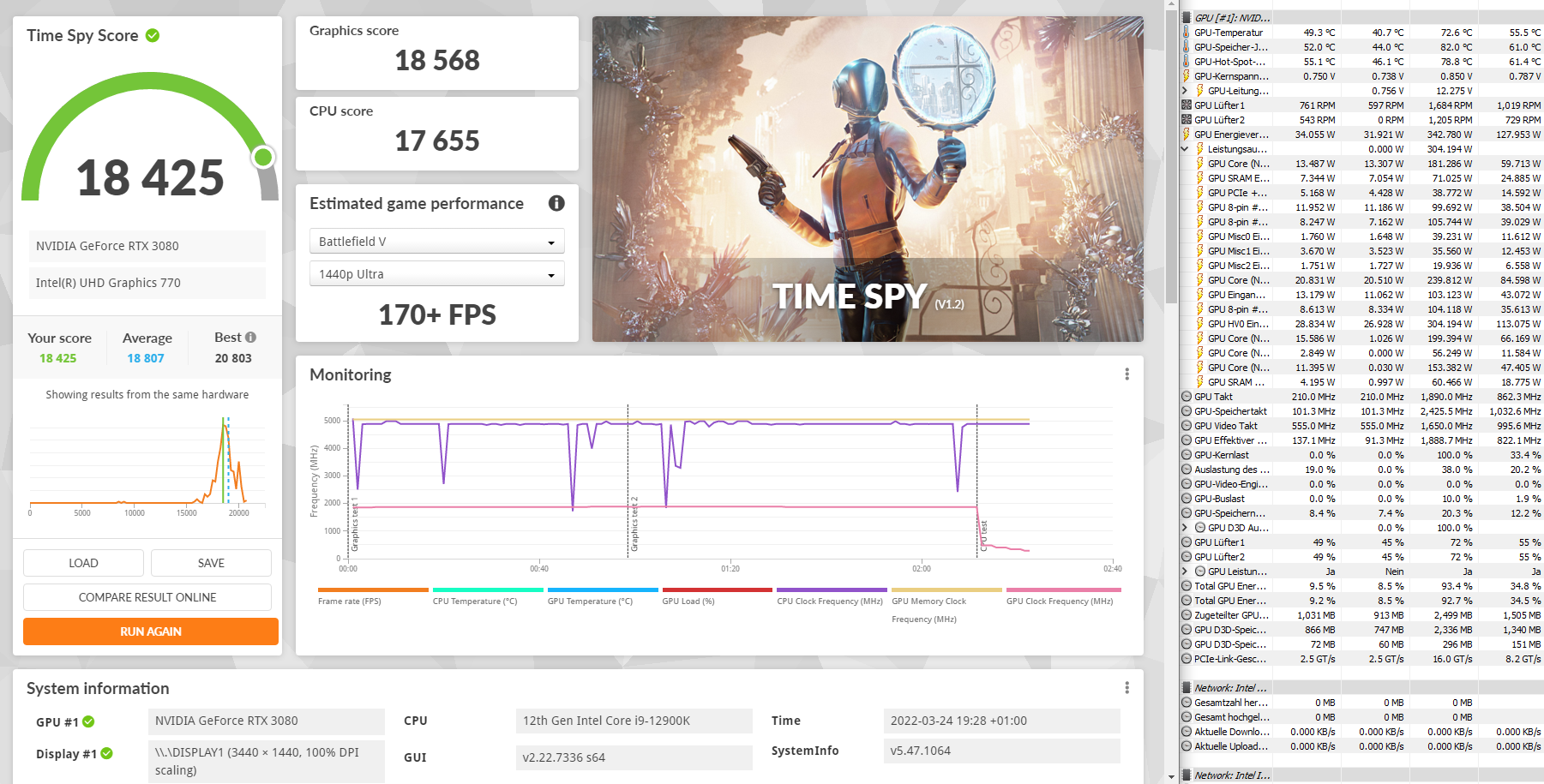Click the circle icon beside GPU-Kernlast row

click(x=1187, y=455)
